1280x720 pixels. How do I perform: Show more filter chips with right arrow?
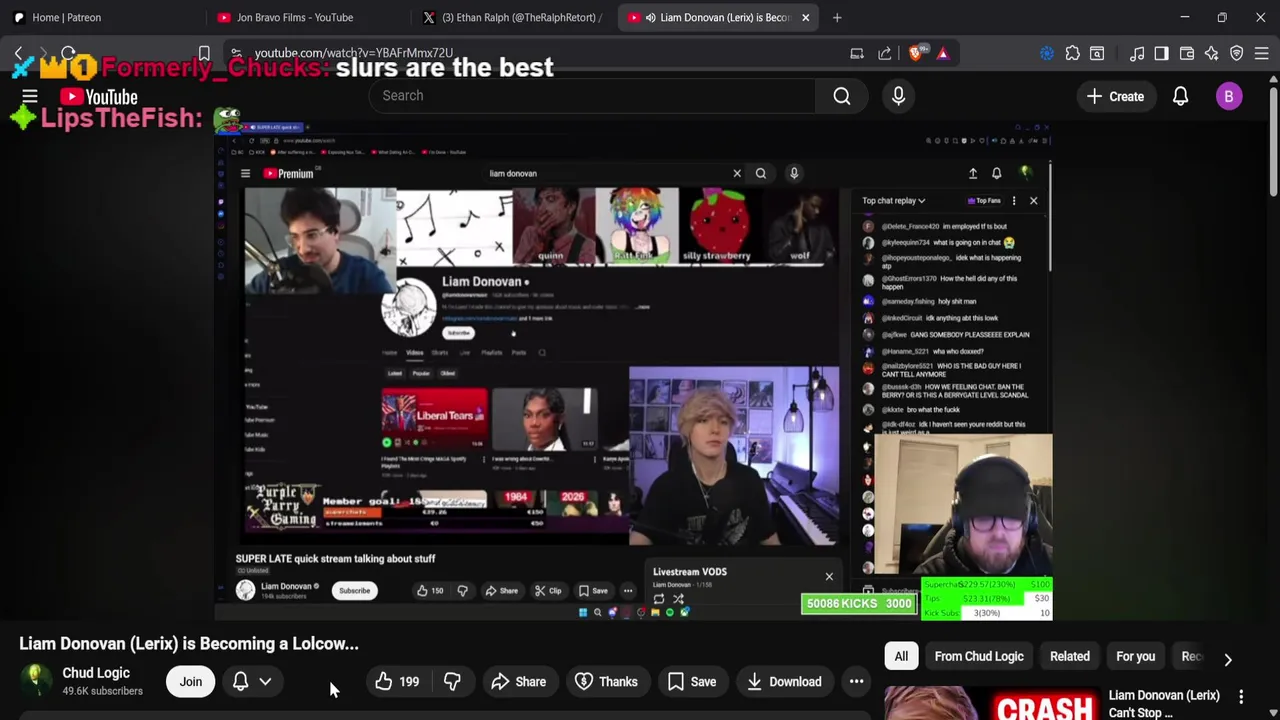coord(1228,659)
